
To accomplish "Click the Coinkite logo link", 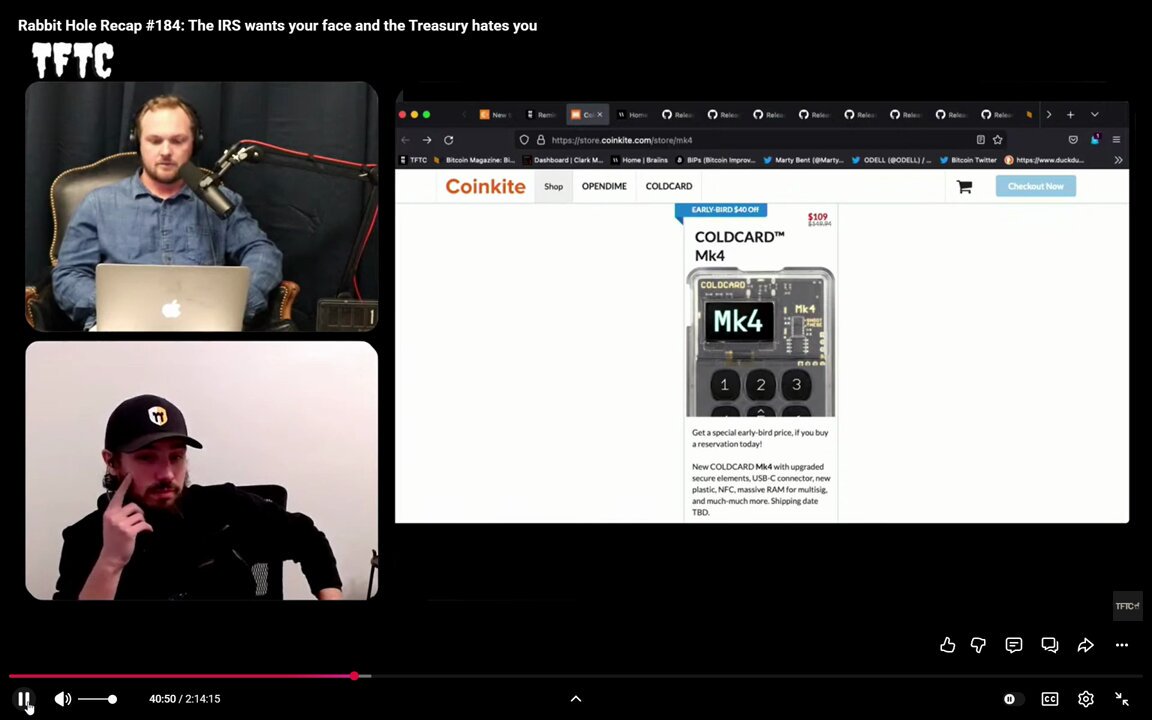I will click(486, 187).
